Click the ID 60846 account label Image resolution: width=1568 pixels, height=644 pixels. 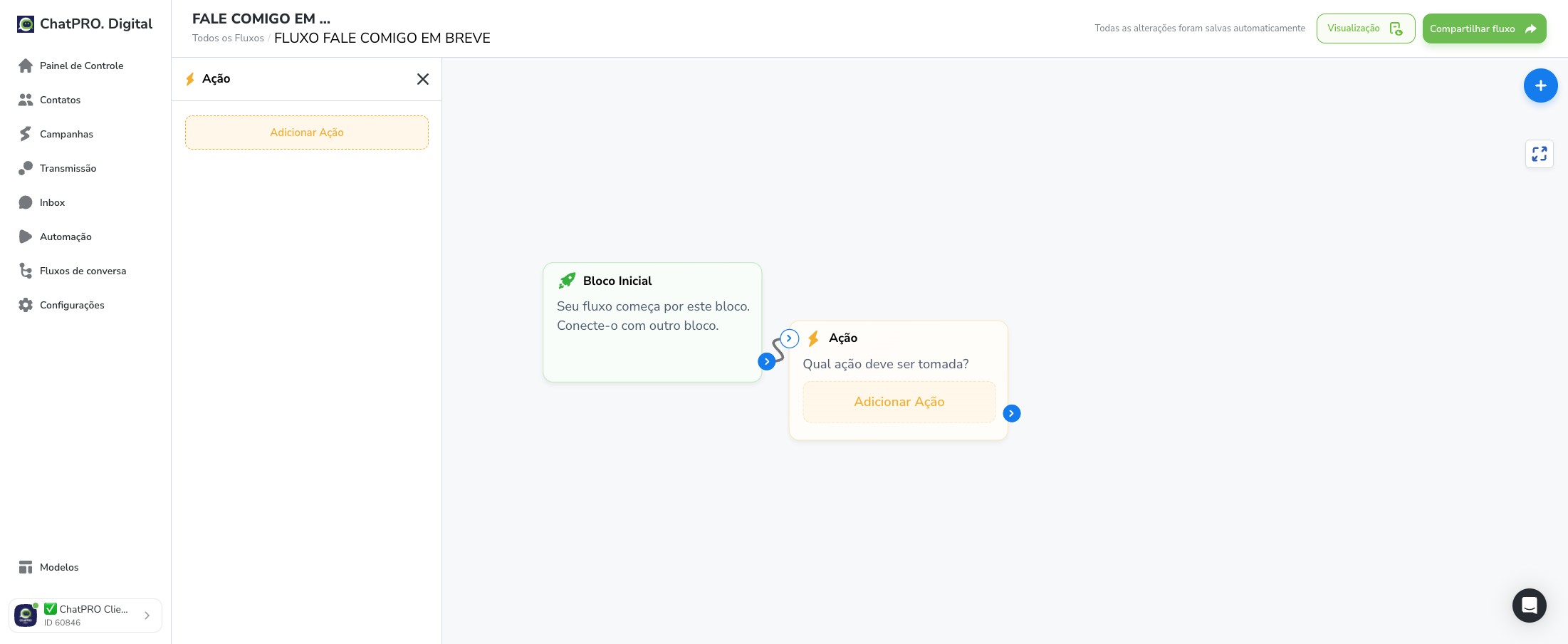pyautogui.click(x=62, y=623)
